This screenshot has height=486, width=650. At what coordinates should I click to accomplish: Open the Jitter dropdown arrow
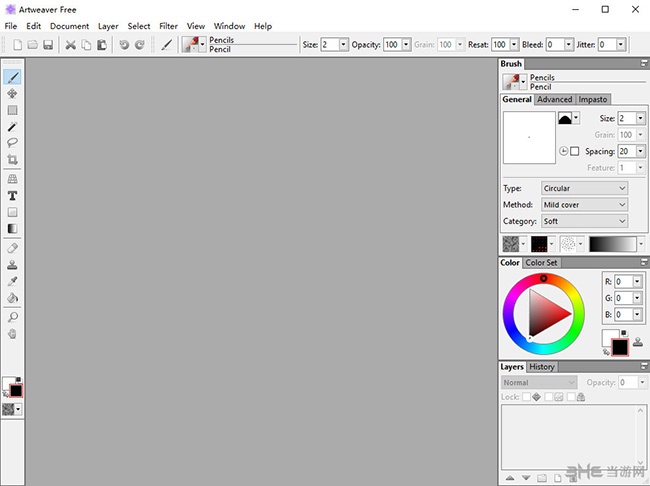(x=621, y=45)
